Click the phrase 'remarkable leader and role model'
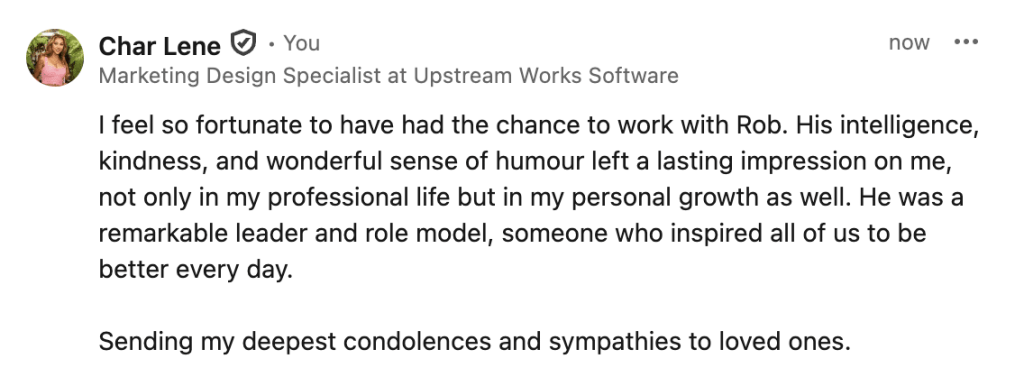The width and height of the screenshot is (1024, 377). 295,233
